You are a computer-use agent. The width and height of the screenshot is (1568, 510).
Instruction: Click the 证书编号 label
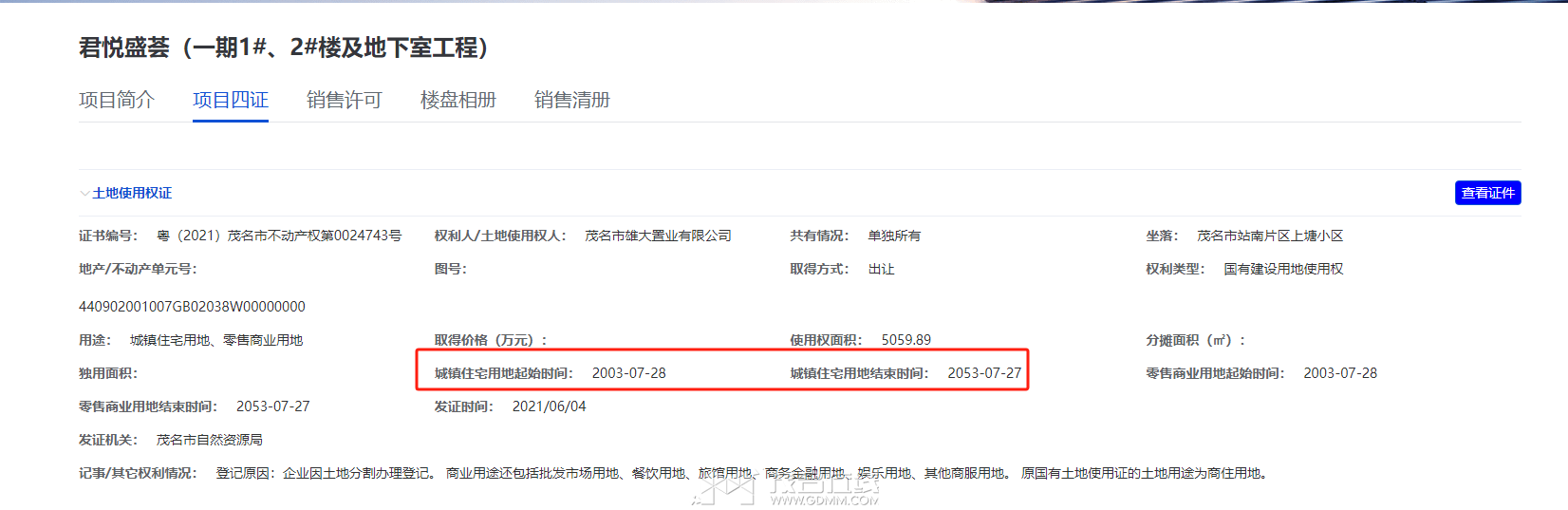(x=108, y=236)
